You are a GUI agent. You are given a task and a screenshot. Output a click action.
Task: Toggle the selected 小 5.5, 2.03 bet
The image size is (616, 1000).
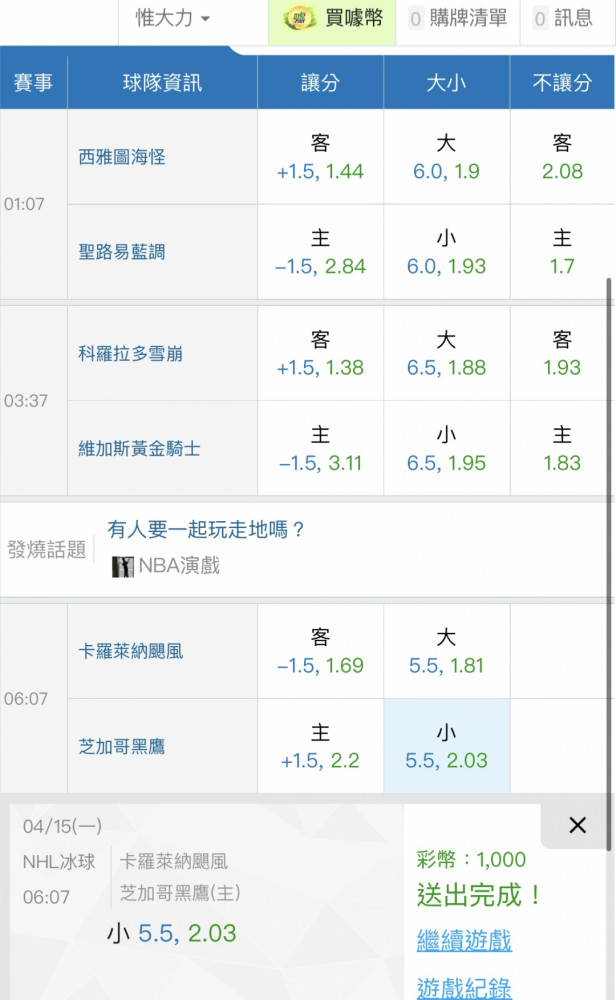(x=446, y=746)
